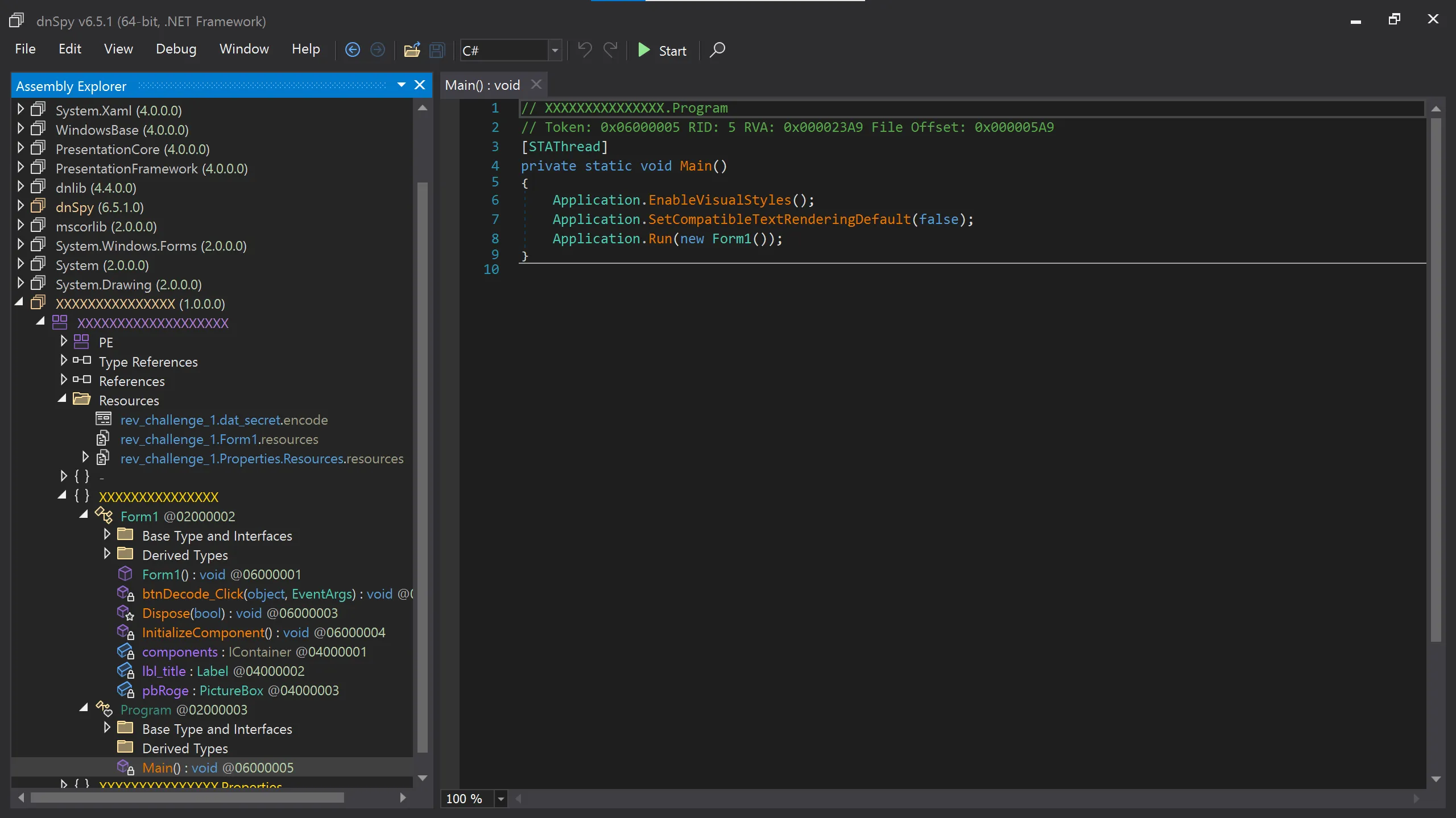
Task: Close the Main() : void tab
Action: 536,85
